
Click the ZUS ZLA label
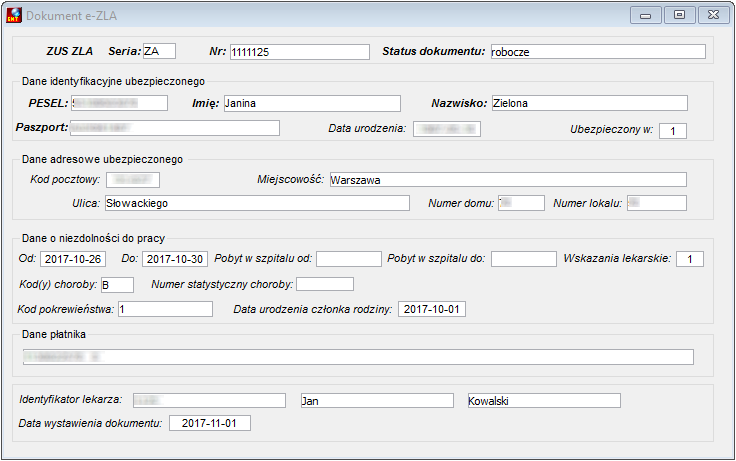(x=69, y=51)
